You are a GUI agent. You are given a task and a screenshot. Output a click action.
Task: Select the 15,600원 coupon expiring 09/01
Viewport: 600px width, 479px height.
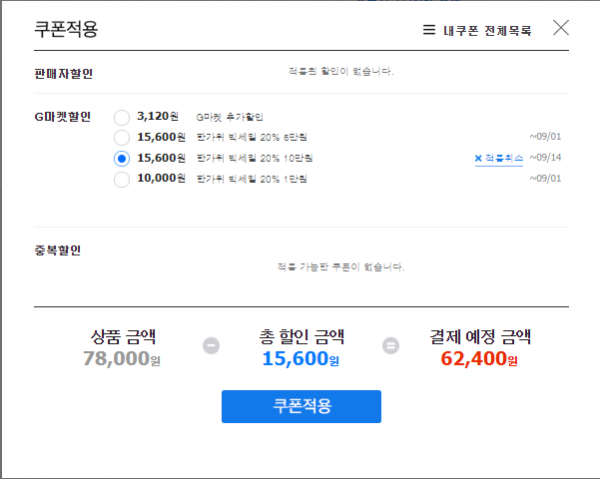(122, 137)
